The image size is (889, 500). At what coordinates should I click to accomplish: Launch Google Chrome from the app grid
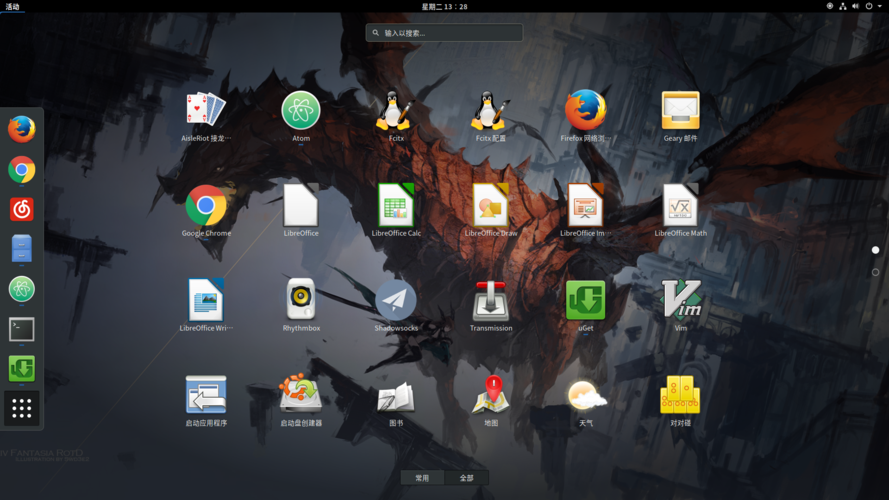coord(206,211)
